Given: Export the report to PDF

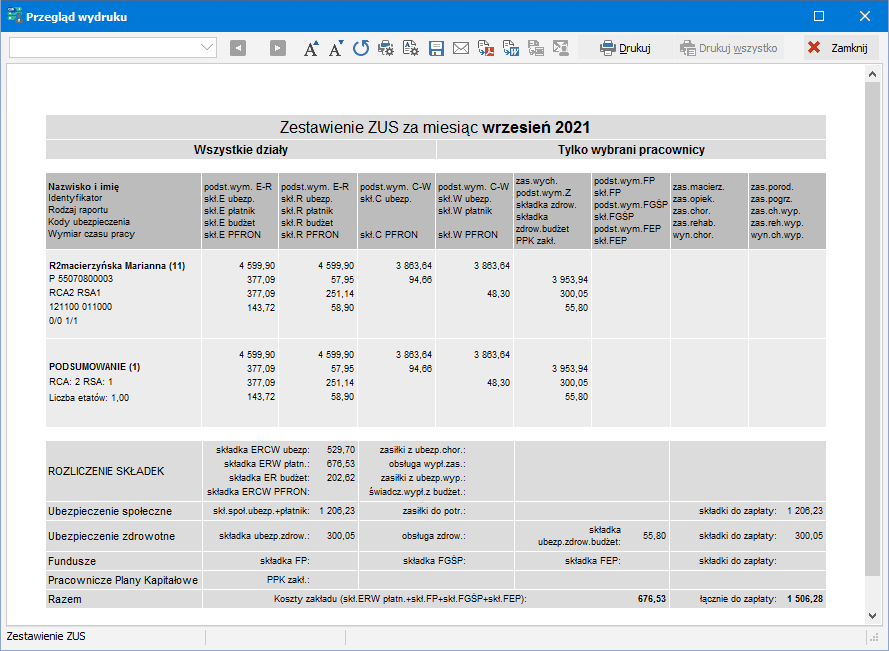Looking at the screenshot, I should coord(486,48).
